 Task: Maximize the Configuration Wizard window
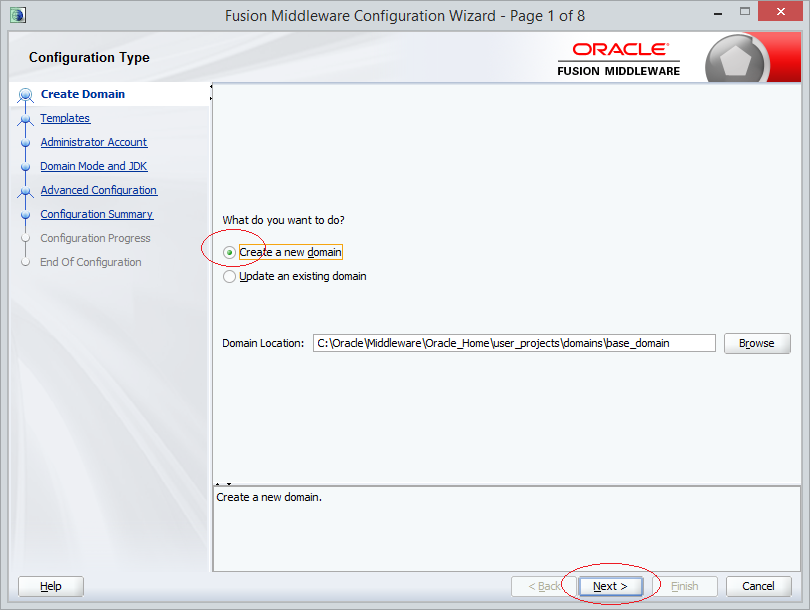[x=744, y=11]
